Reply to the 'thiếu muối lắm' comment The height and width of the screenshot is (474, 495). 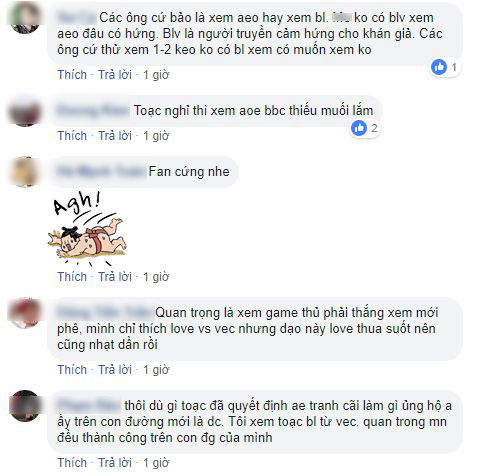pos(115,136)
